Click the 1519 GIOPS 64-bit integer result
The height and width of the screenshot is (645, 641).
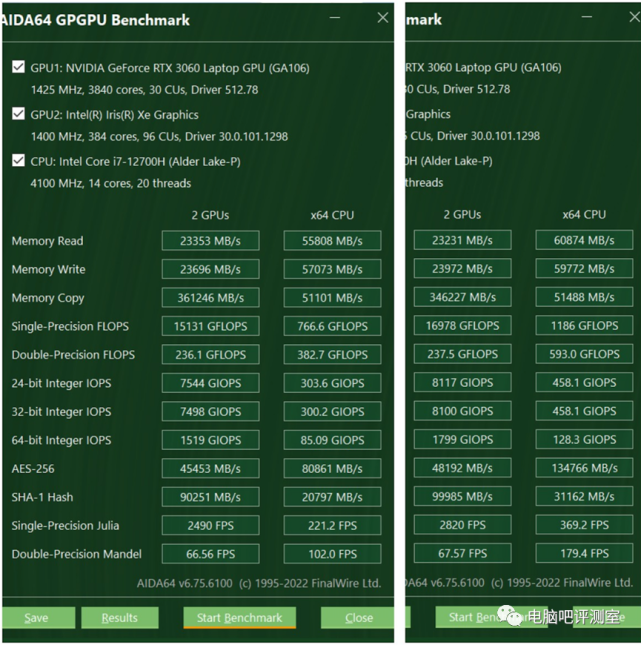(x=210, y=440)
